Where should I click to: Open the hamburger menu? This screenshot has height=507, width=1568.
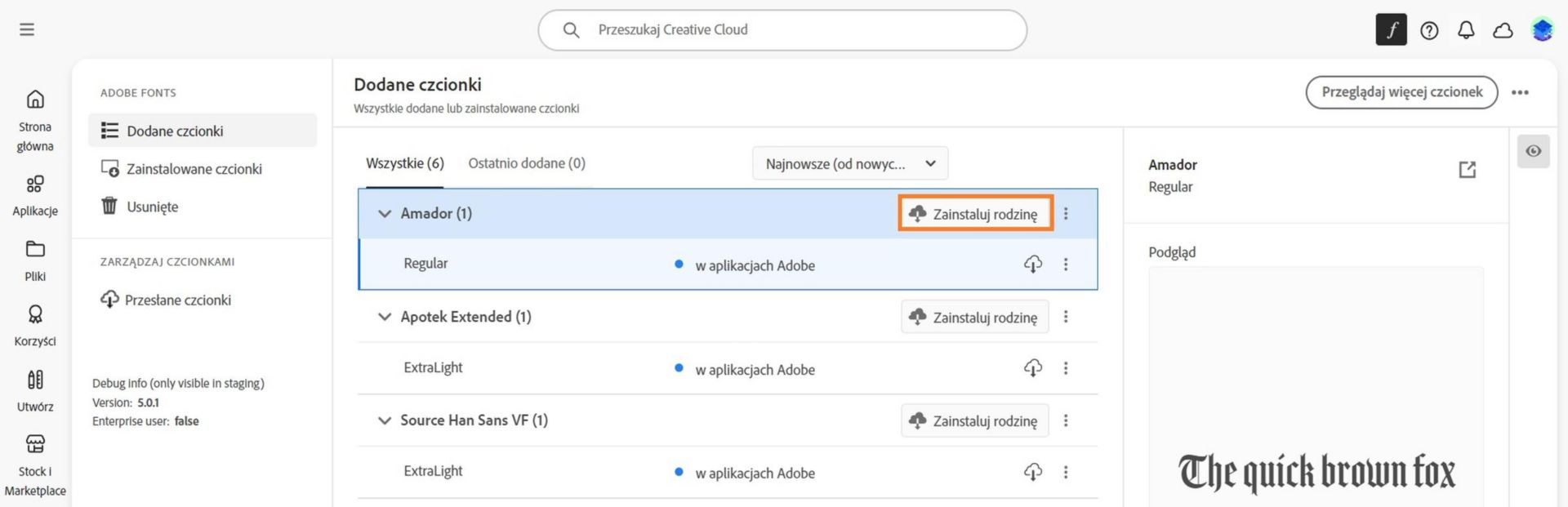point(27,29)
